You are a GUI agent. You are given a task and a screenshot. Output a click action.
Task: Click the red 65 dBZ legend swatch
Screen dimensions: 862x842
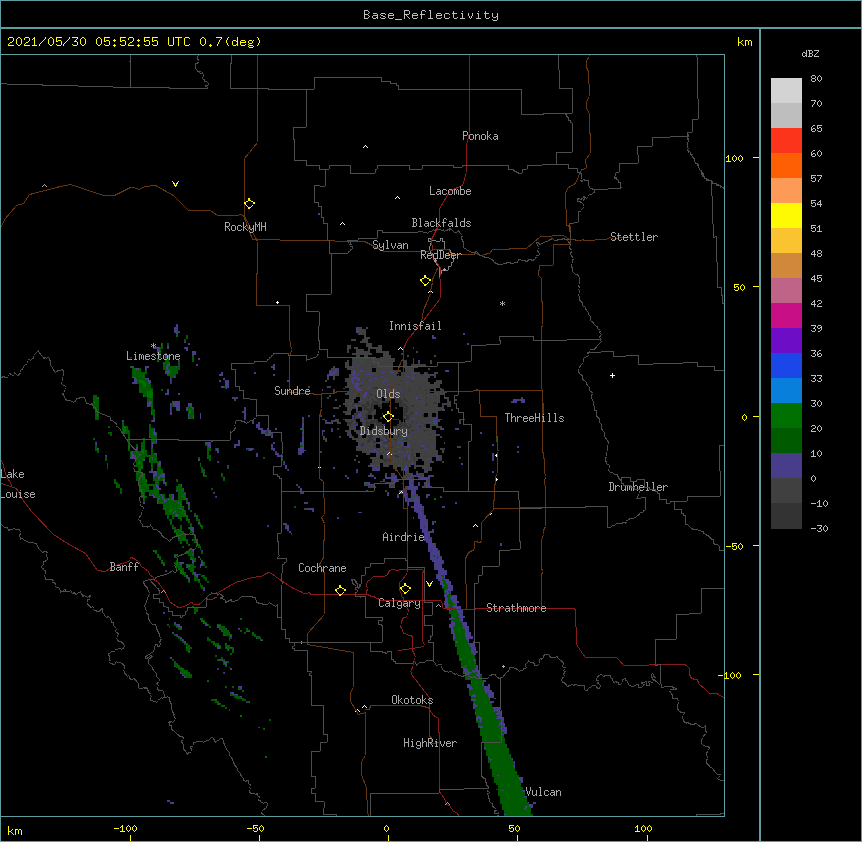point(786,140)
